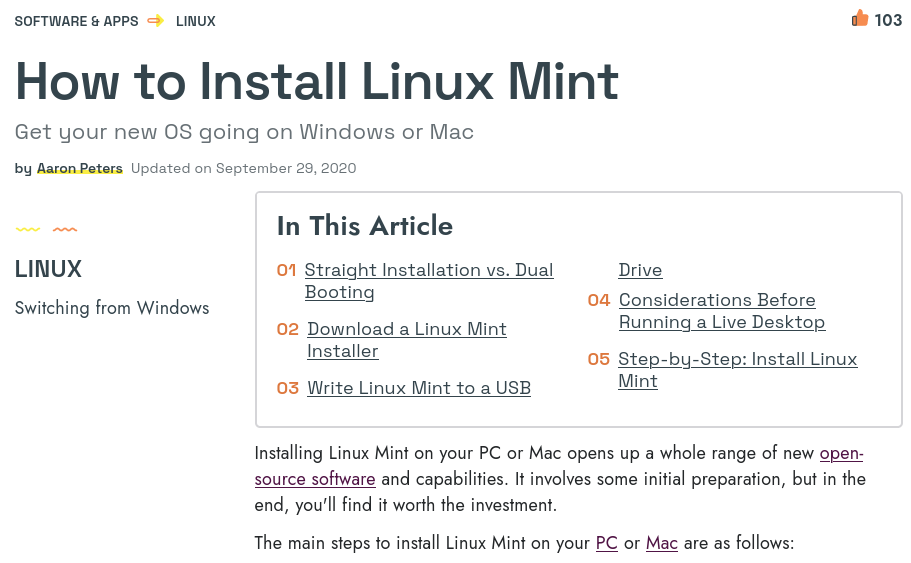911x563 pixels.
Task: Click the In This Article heading
Action: tap(365, 225)
